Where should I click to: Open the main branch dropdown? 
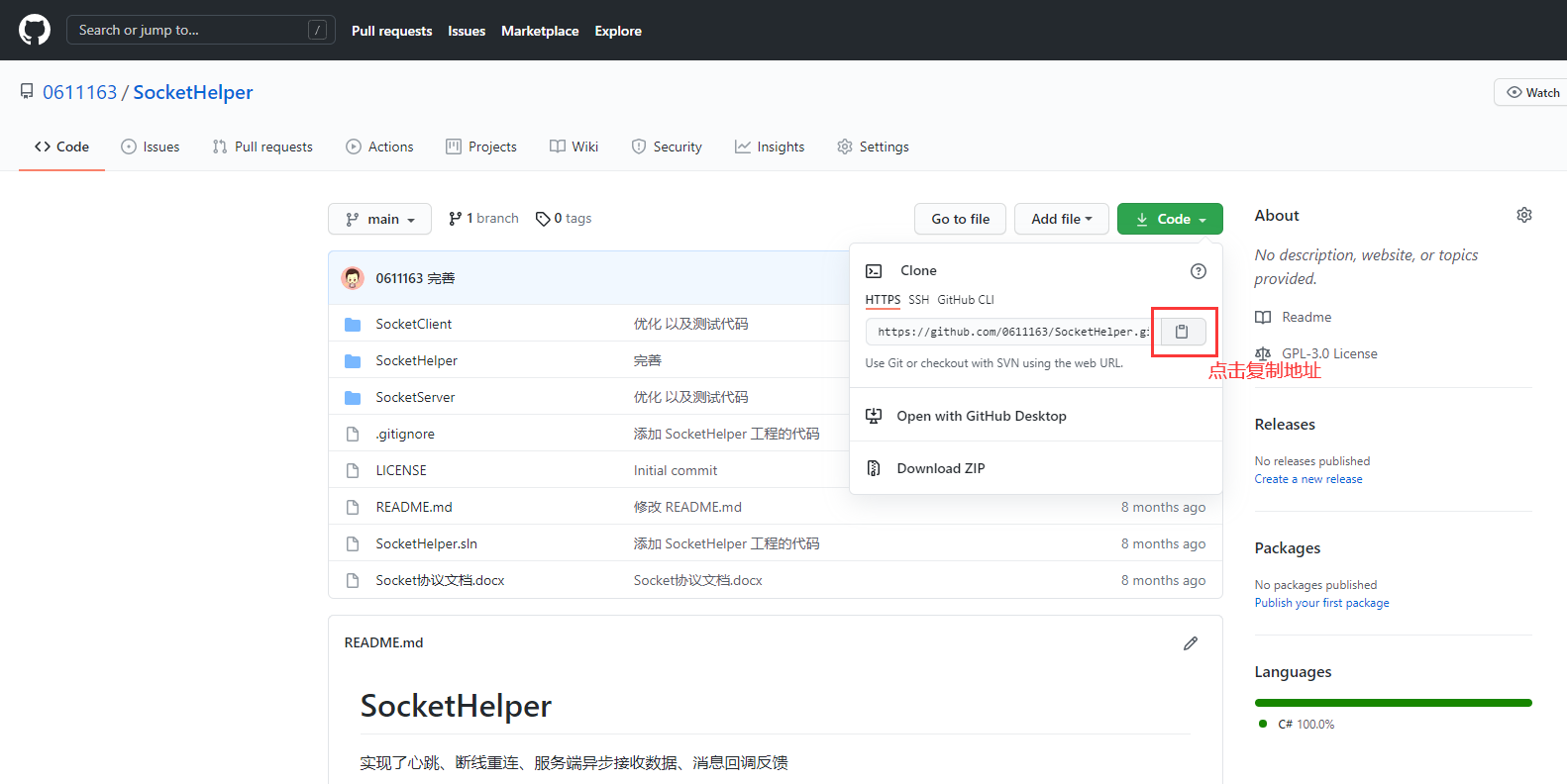coord(379,219)
